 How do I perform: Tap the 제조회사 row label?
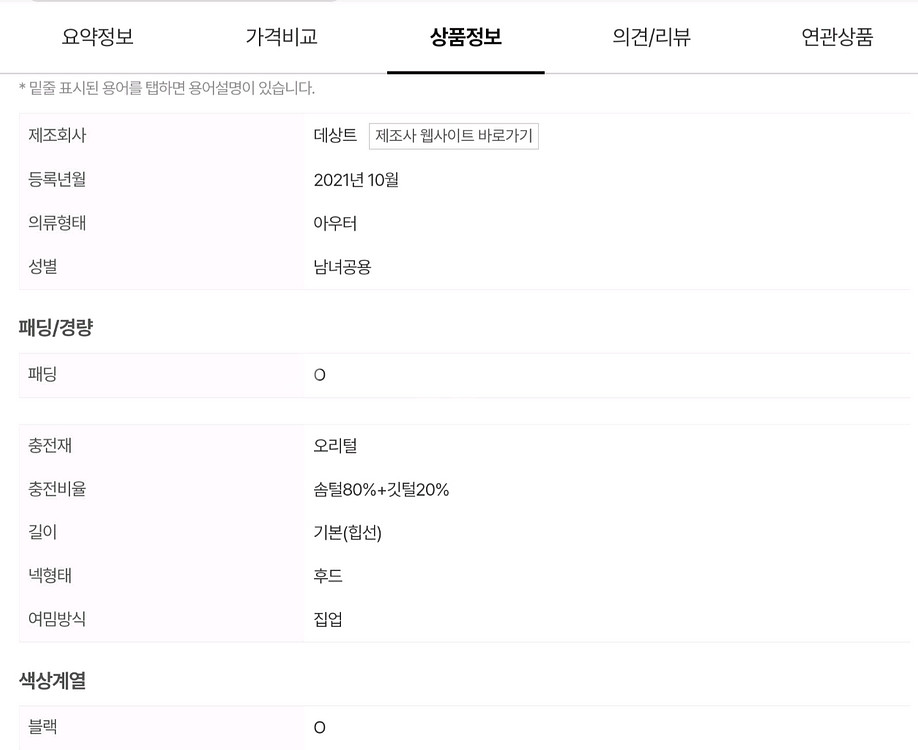point(58,136)
